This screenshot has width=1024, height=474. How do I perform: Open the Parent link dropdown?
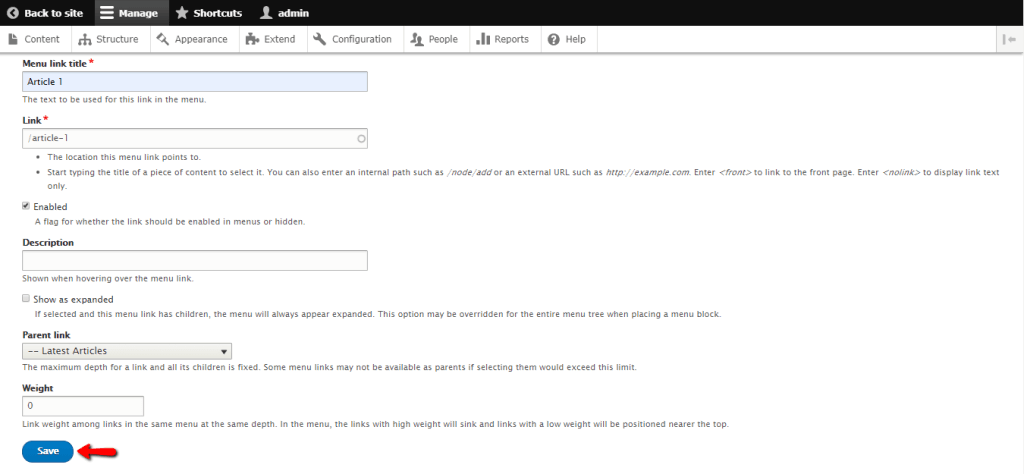click(x=127, y=351)
